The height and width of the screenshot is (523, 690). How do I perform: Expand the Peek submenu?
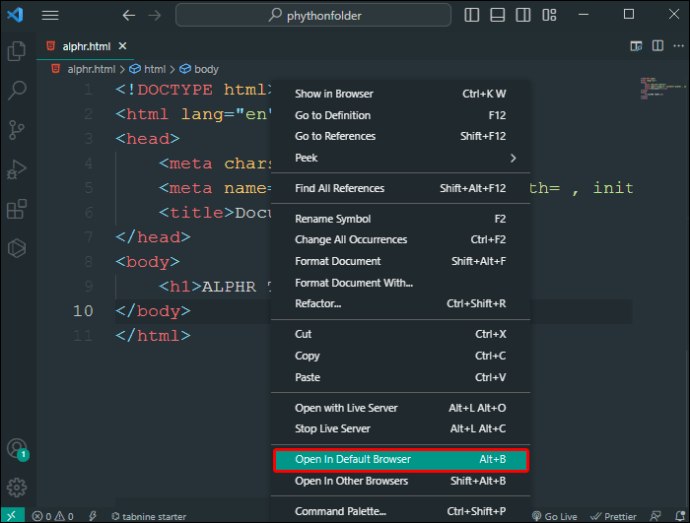400,158
